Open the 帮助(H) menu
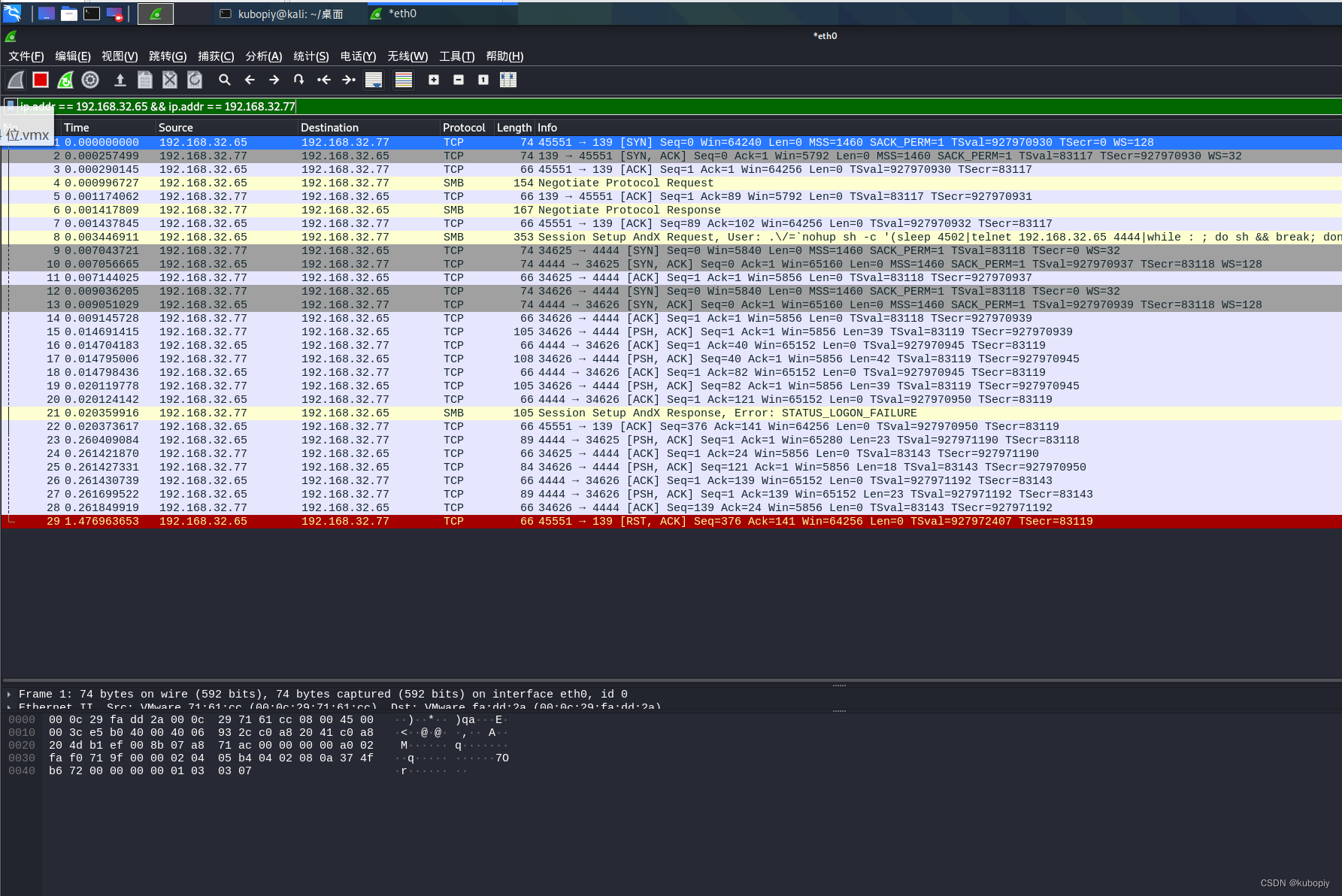This screenshot has height=896, width=1342. click(504, 56)
